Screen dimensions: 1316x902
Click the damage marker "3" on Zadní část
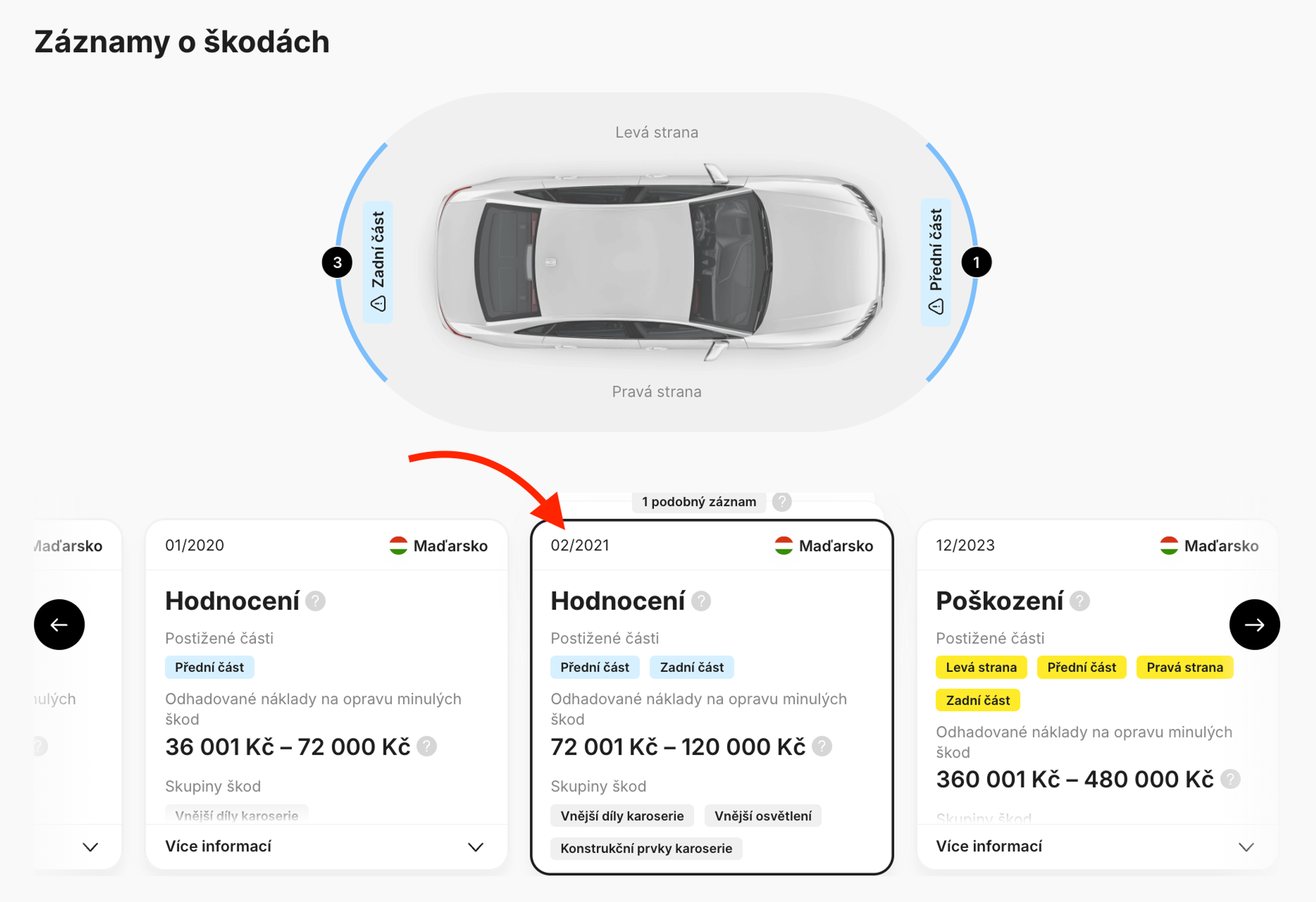(x=338, y=262)
